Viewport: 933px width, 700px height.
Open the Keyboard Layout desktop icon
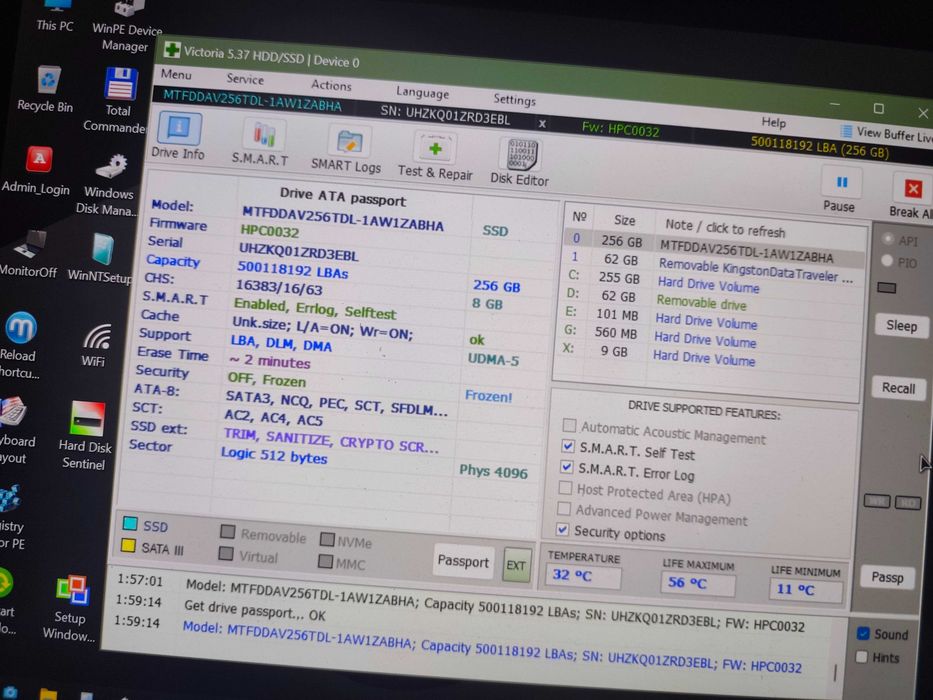[12, 412]
